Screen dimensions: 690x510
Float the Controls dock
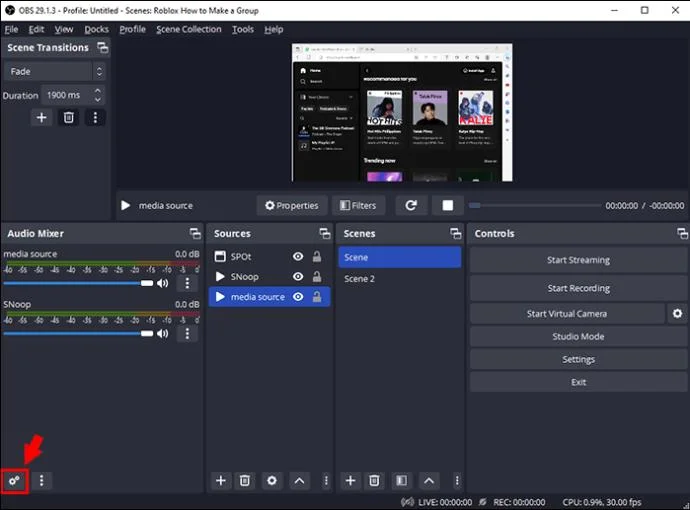coord(683,234)
